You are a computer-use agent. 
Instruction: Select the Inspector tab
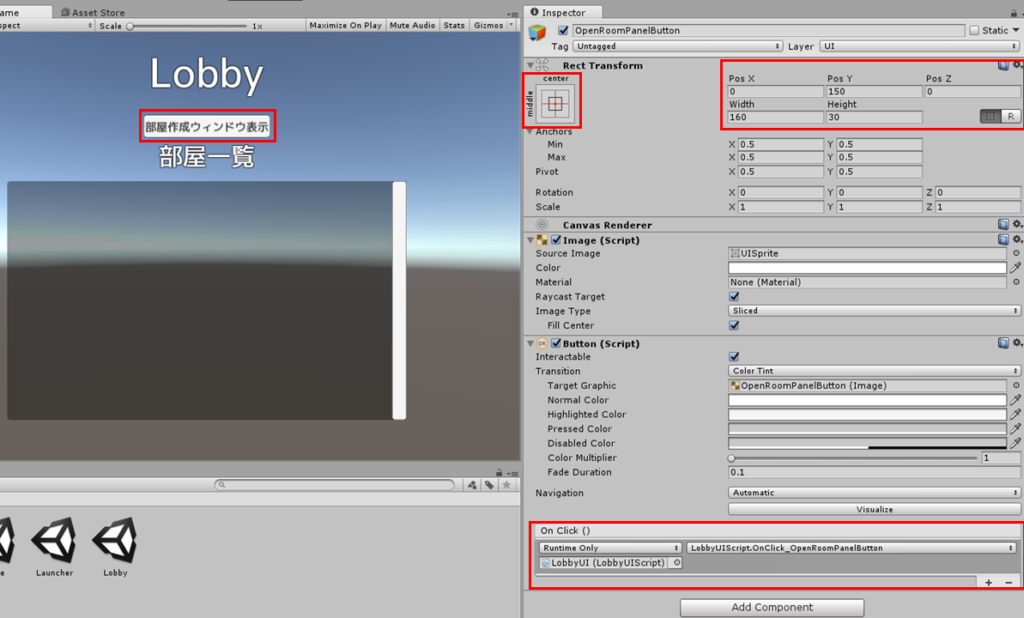(x=562, y=12)
